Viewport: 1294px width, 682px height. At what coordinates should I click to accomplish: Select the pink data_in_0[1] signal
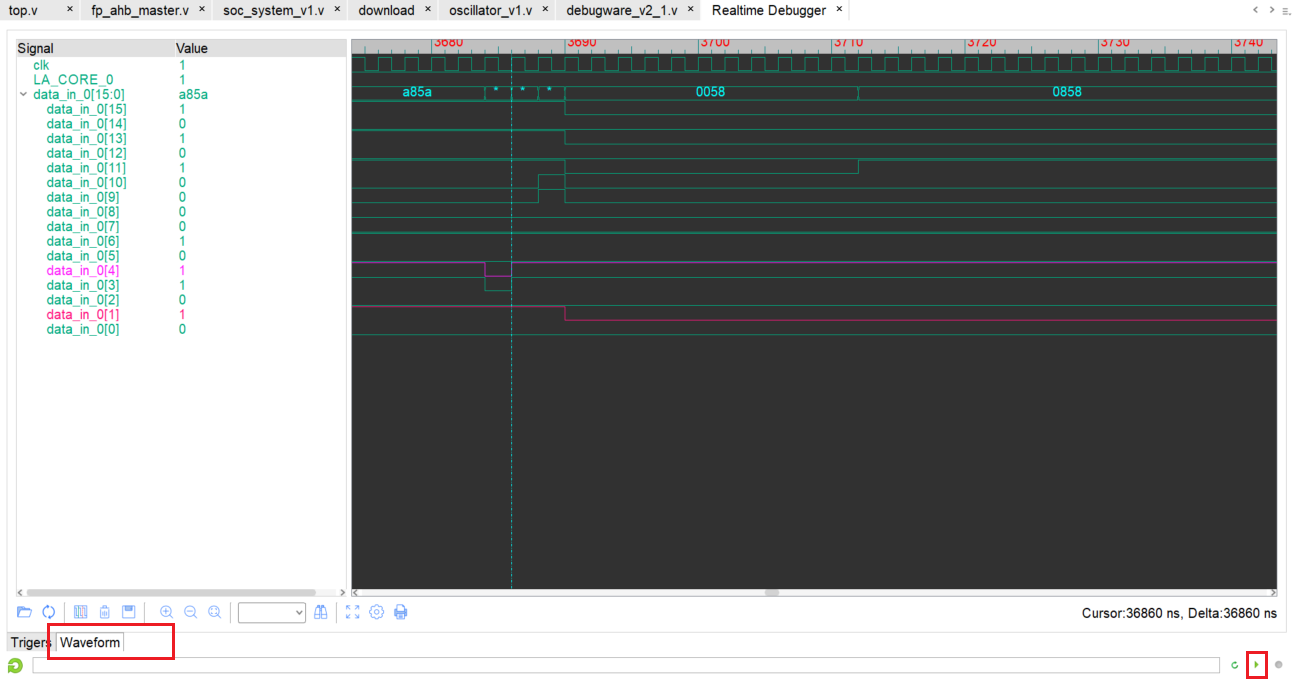click(x=83, y=314)
